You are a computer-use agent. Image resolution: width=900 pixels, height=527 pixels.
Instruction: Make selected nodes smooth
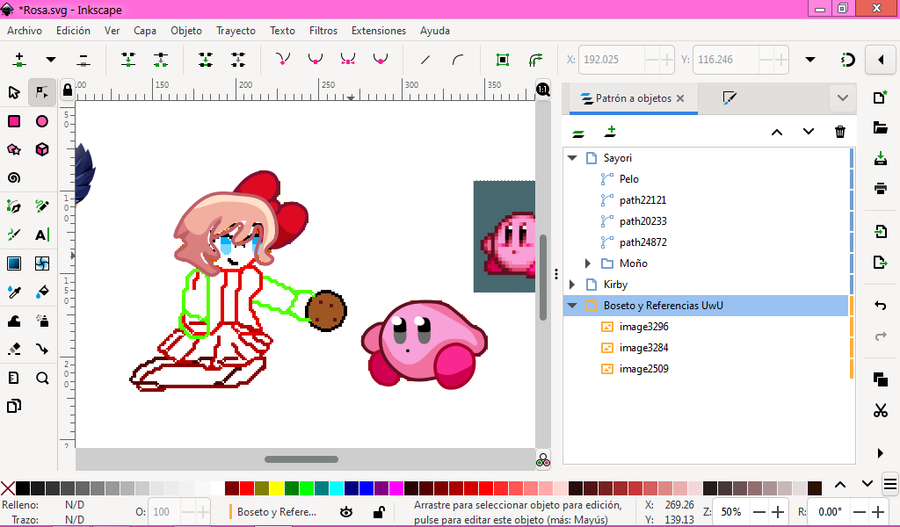pos(315,59)
